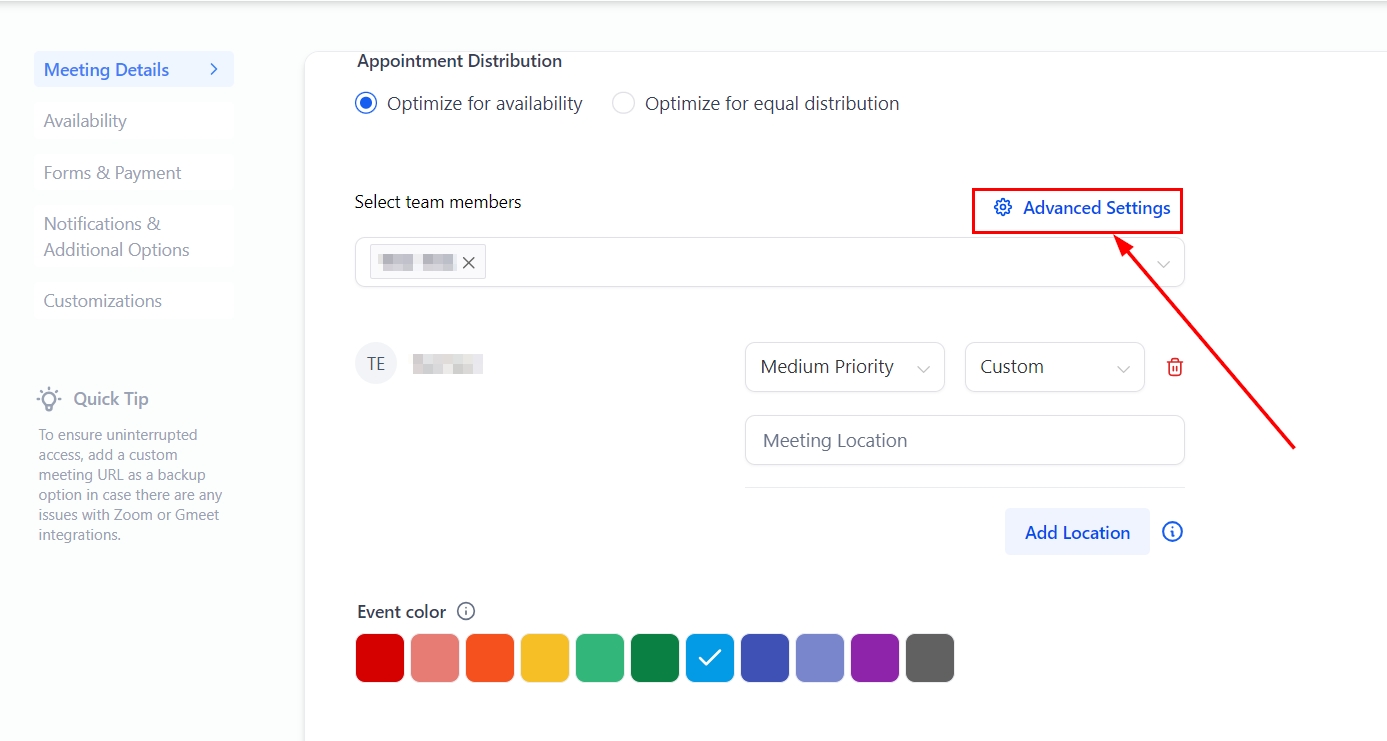Image resolution: width=1387 pixels, height=741 pixels.
Task: Choose the purple event color swatch
Action: (x=875, y=658)
